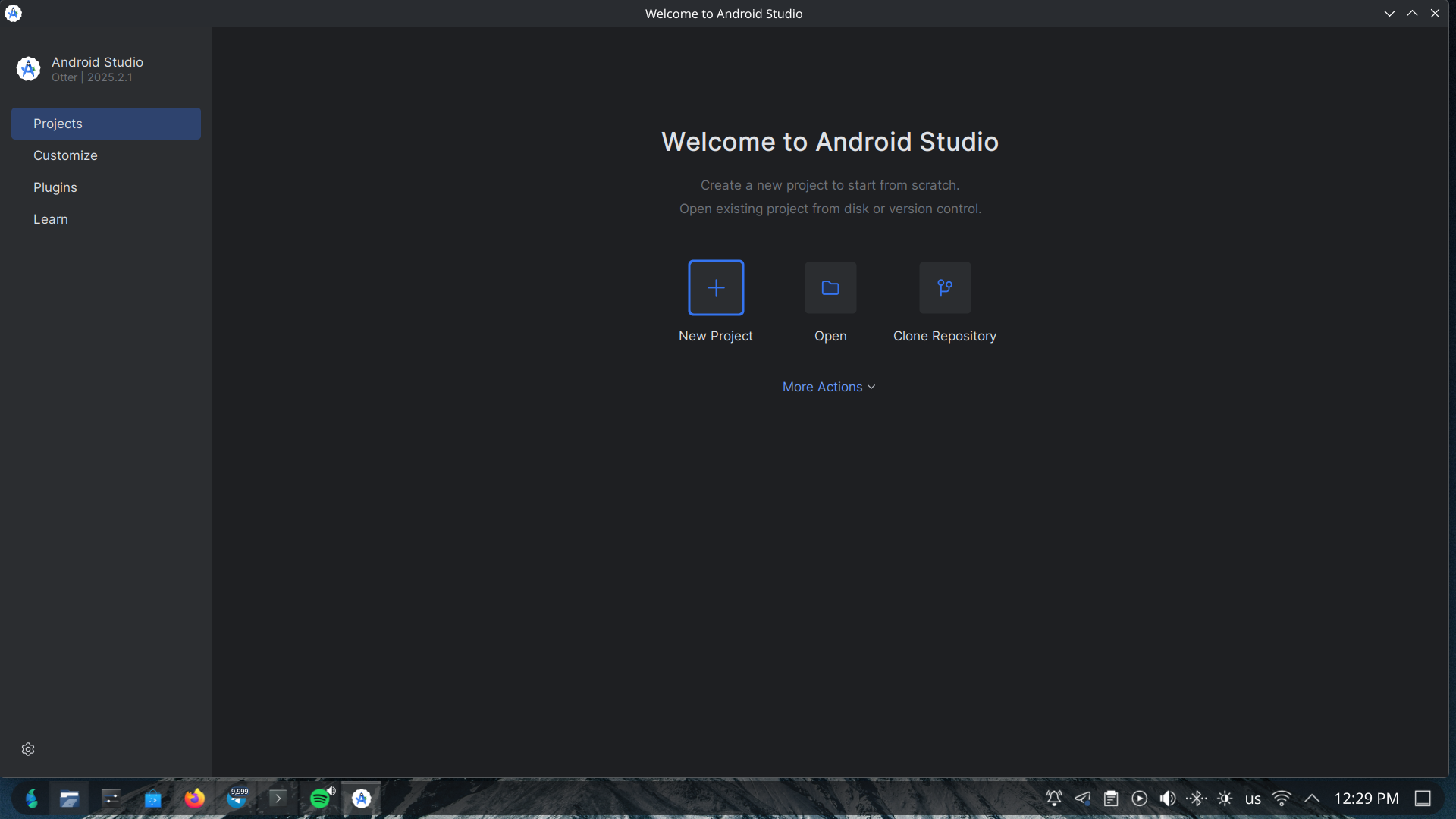Click the 12:29 PM clock

(x=1366, y=799)
